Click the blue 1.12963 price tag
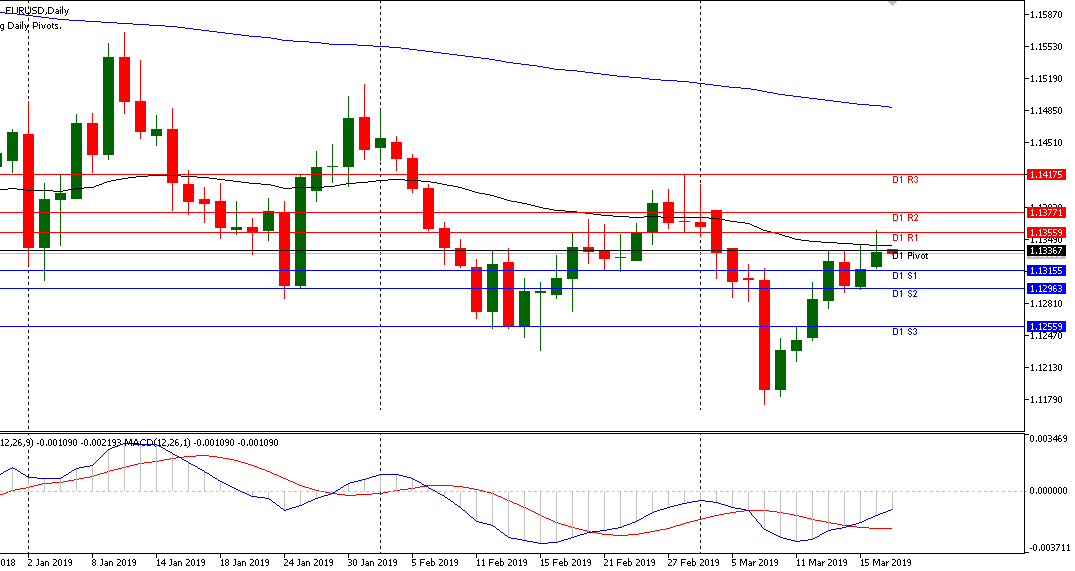 pyautogui.click(x=1046, y=288)
